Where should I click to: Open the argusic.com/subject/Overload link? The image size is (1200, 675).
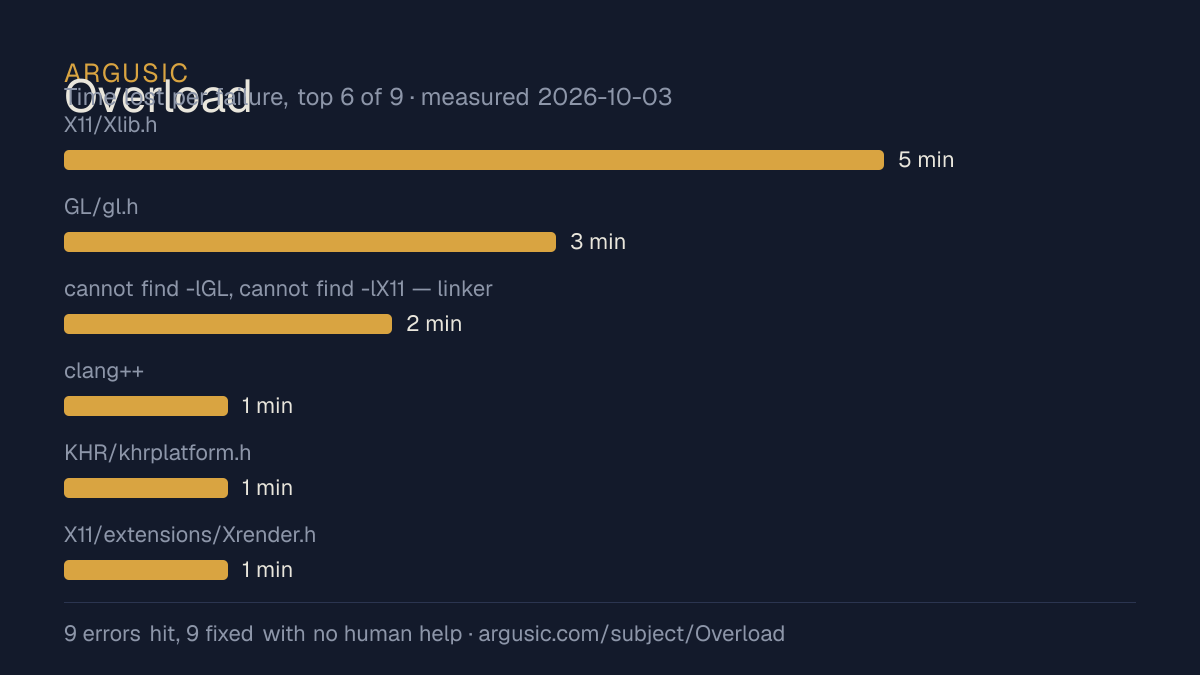coord(632,634)
